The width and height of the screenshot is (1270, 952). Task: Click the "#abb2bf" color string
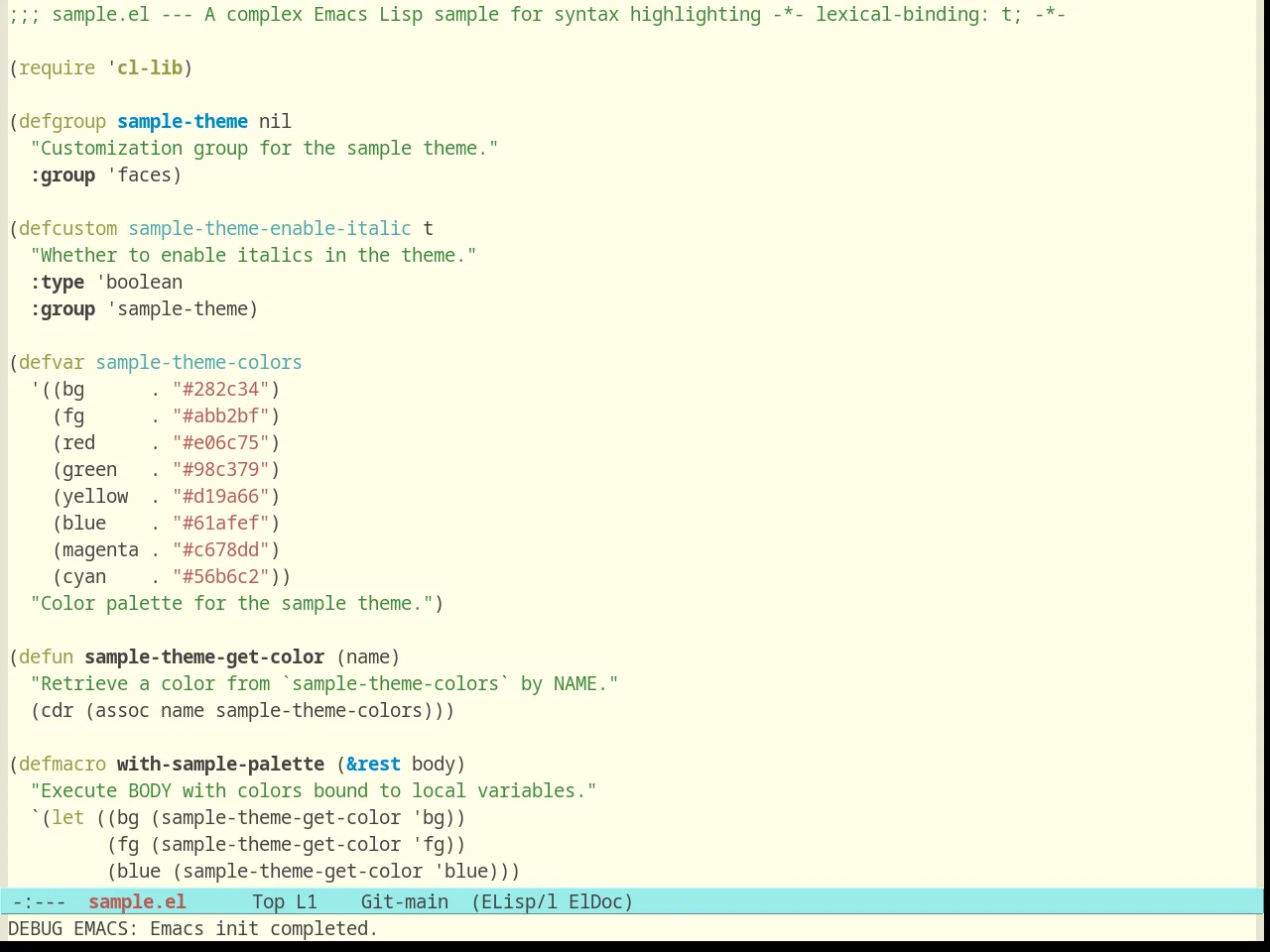click(221, 416)
